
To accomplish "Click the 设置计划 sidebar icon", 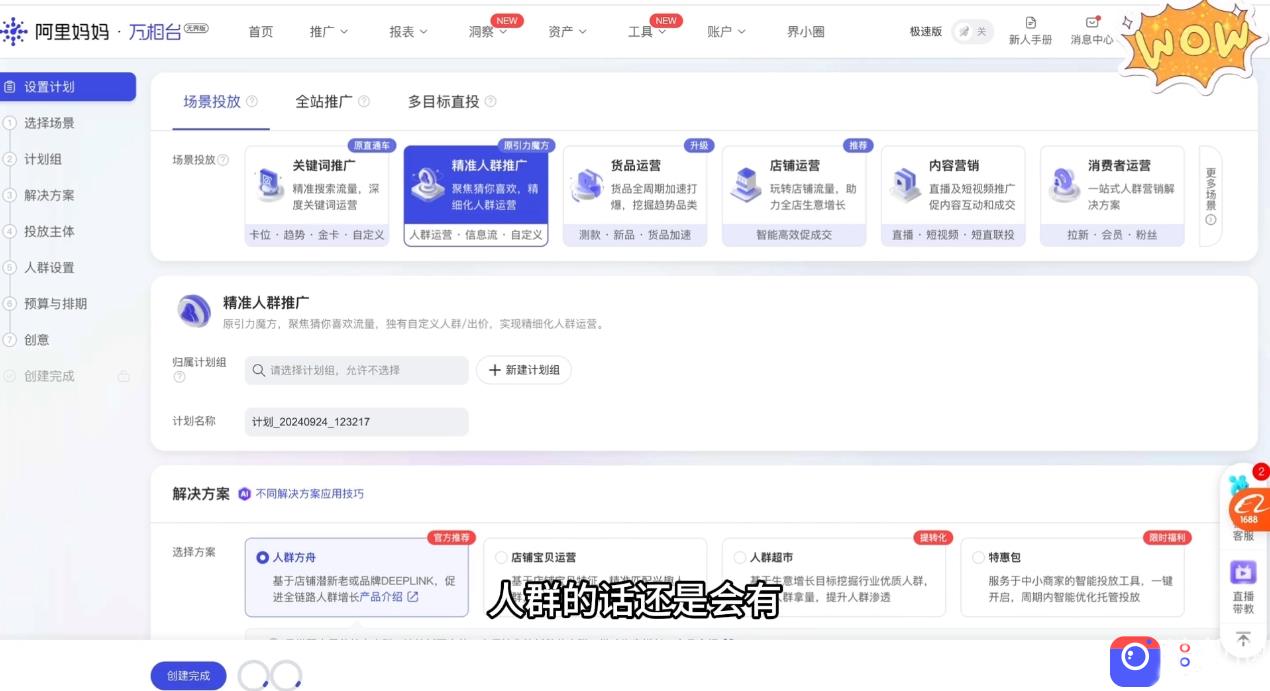I will click(x=11, y=87).
